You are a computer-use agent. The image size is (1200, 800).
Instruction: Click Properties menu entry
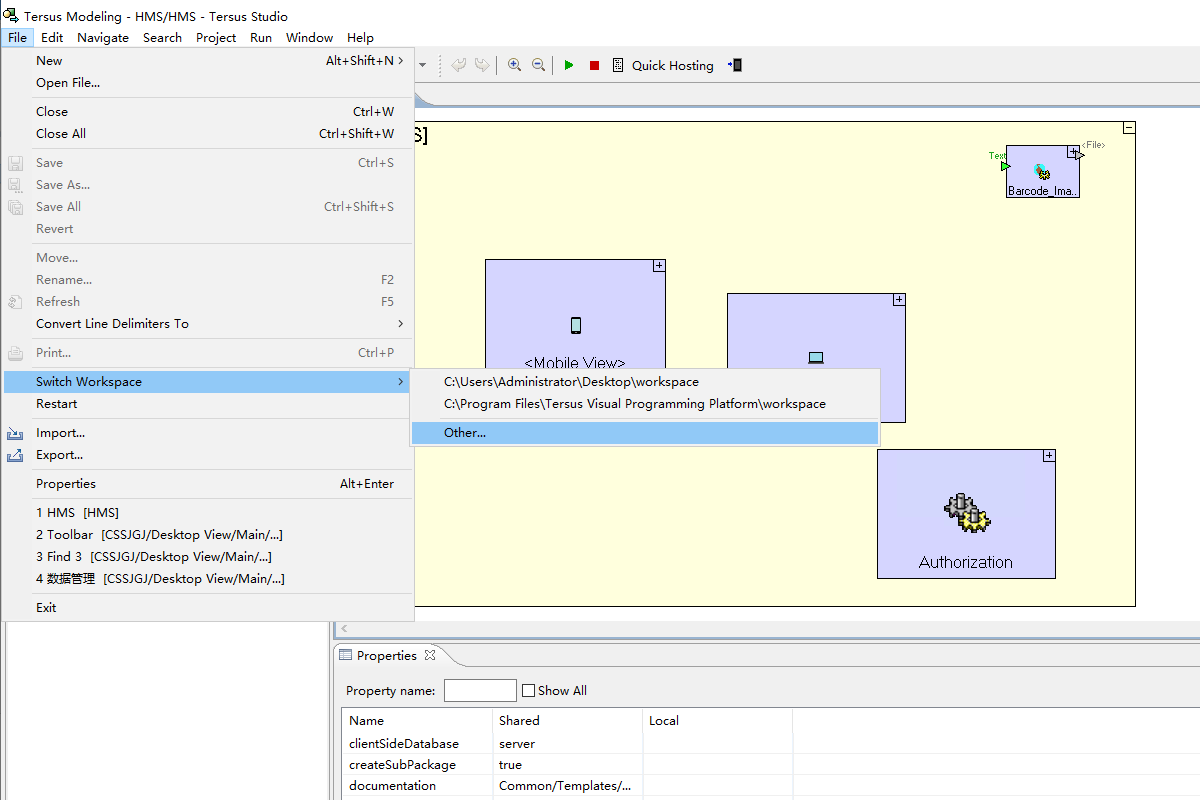click(x=208, y=484)
